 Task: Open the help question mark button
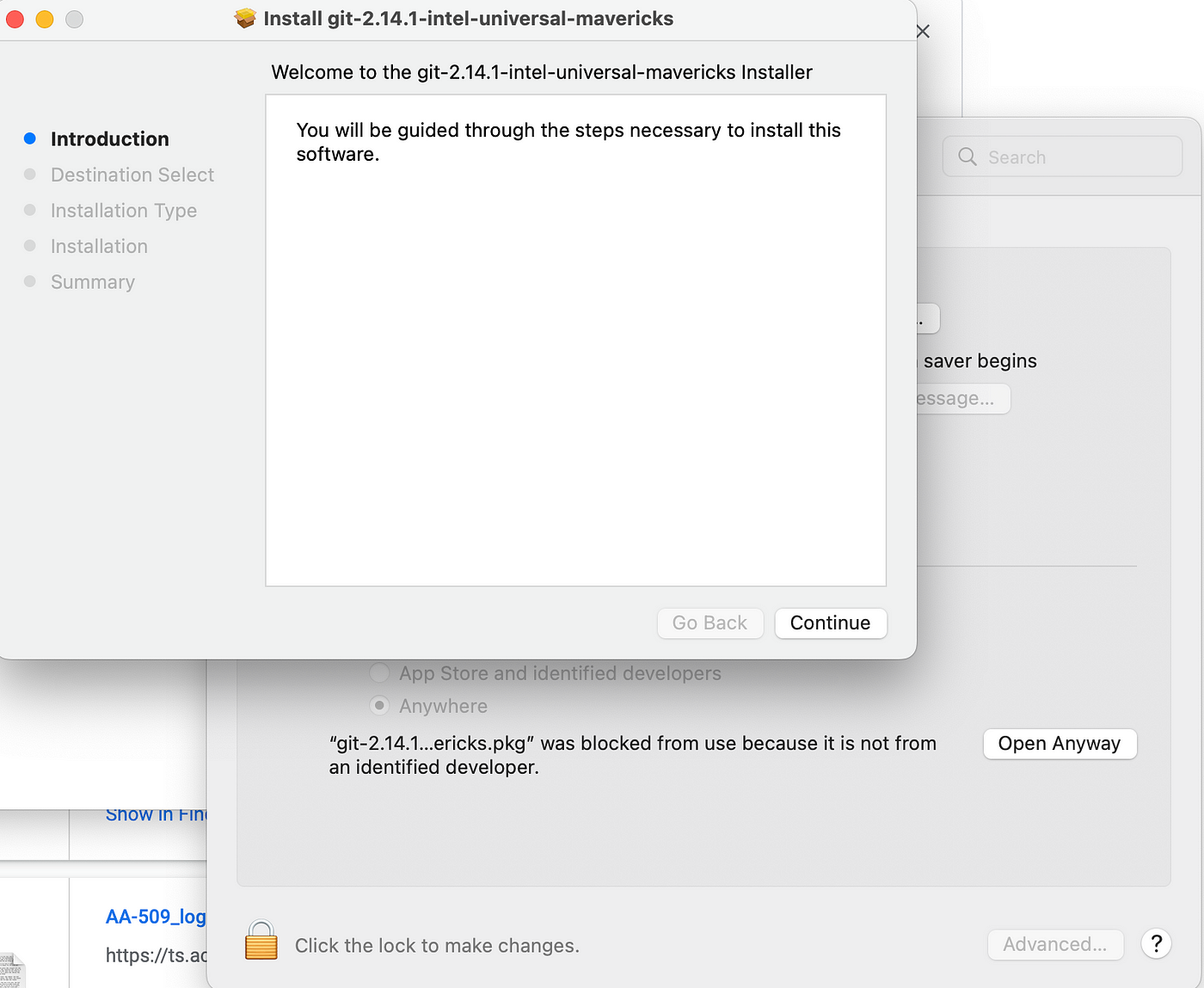pyautogui.click(x=1157, y=944)
